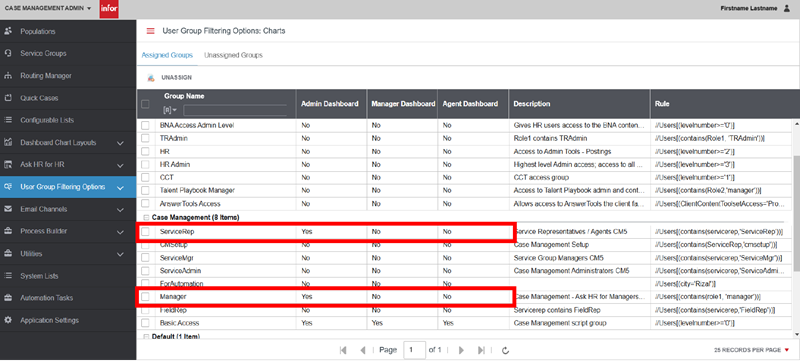Click the Dashboard Chart Layouts icon

[8, 142]
